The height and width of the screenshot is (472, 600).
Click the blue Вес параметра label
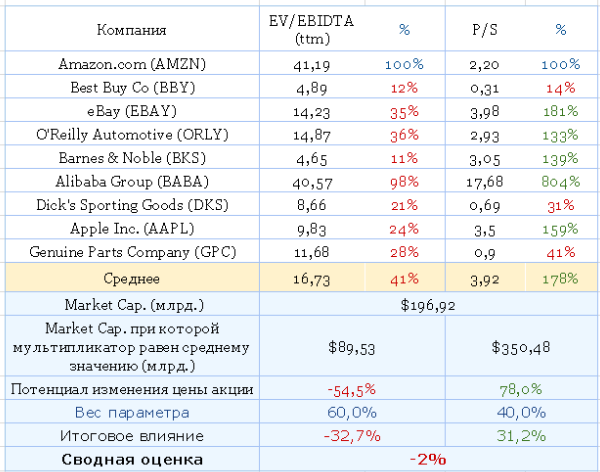[134, 413]
